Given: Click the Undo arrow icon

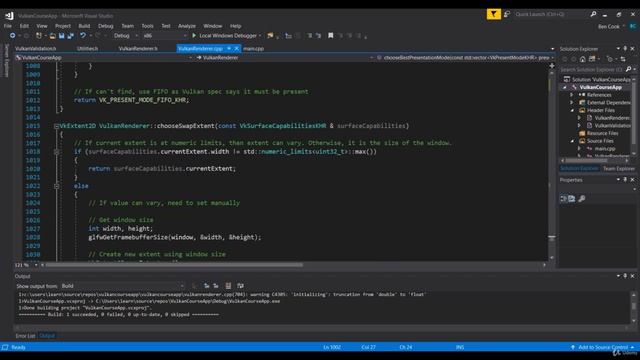Looking at the screenshot, I should coord(83,36).
